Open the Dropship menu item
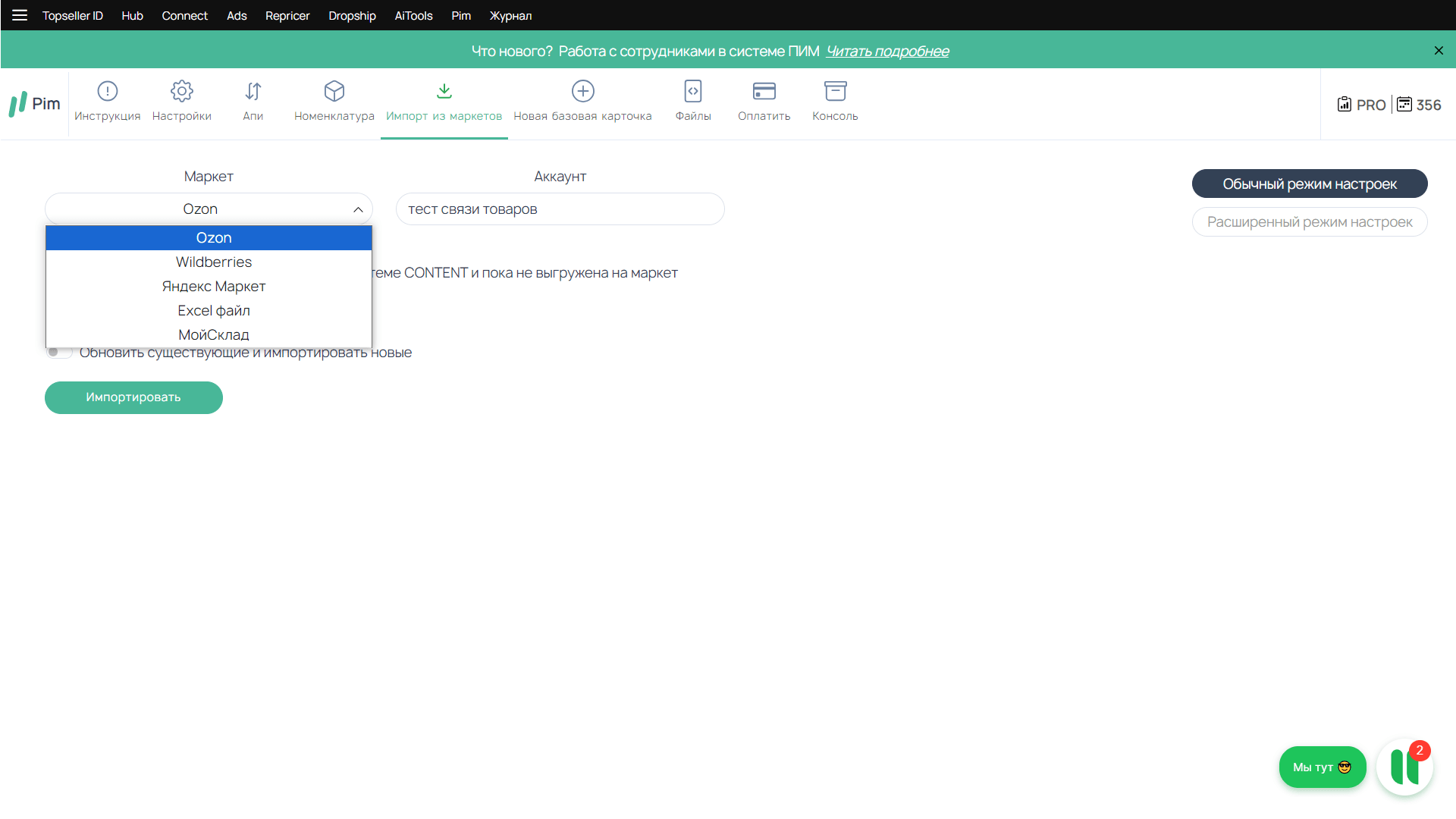This screenshot has width=1456, height=819. (x=352, y=15)
